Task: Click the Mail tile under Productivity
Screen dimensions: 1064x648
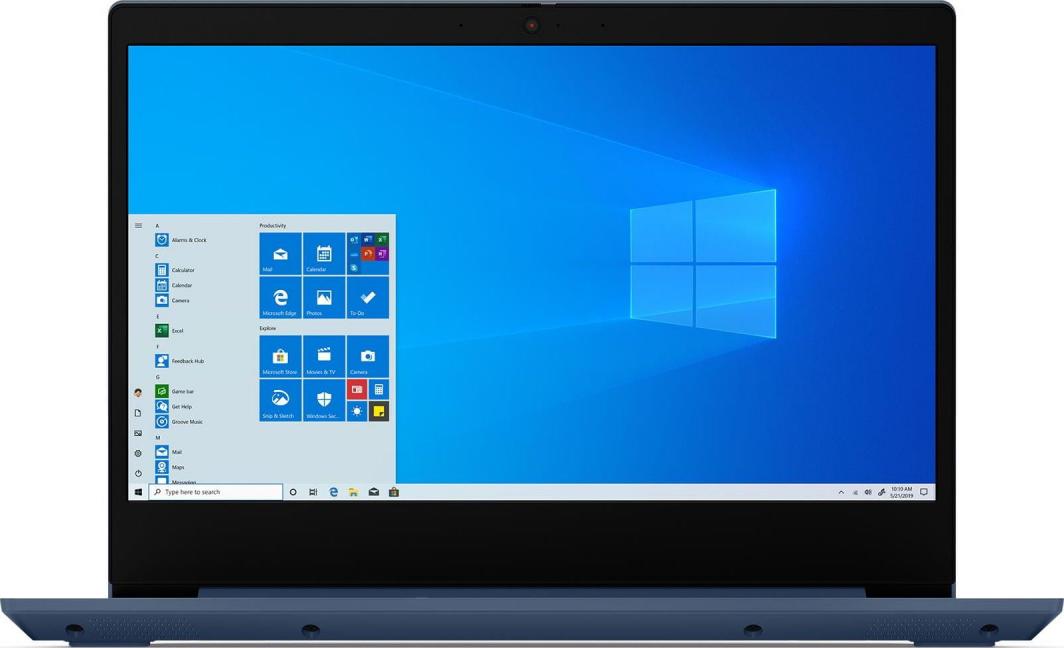Action: tap(280, 254)
